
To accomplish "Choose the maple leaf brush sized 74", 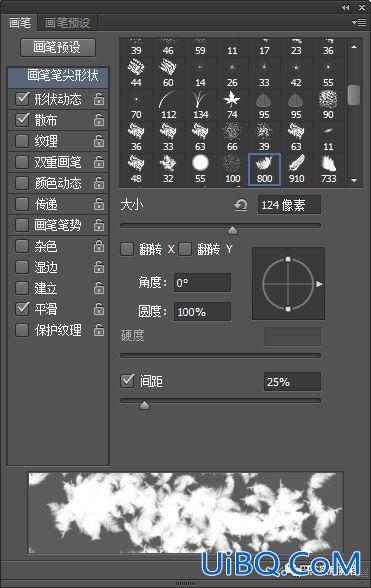I will (x=232, y=105).
